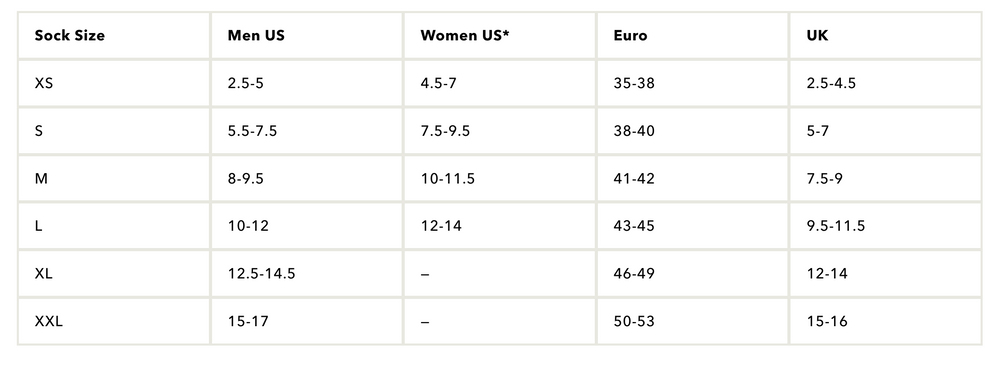Click the XXL sock size cell
Image resolution: width=1000 pixels, height=365 pixels.
114,322
